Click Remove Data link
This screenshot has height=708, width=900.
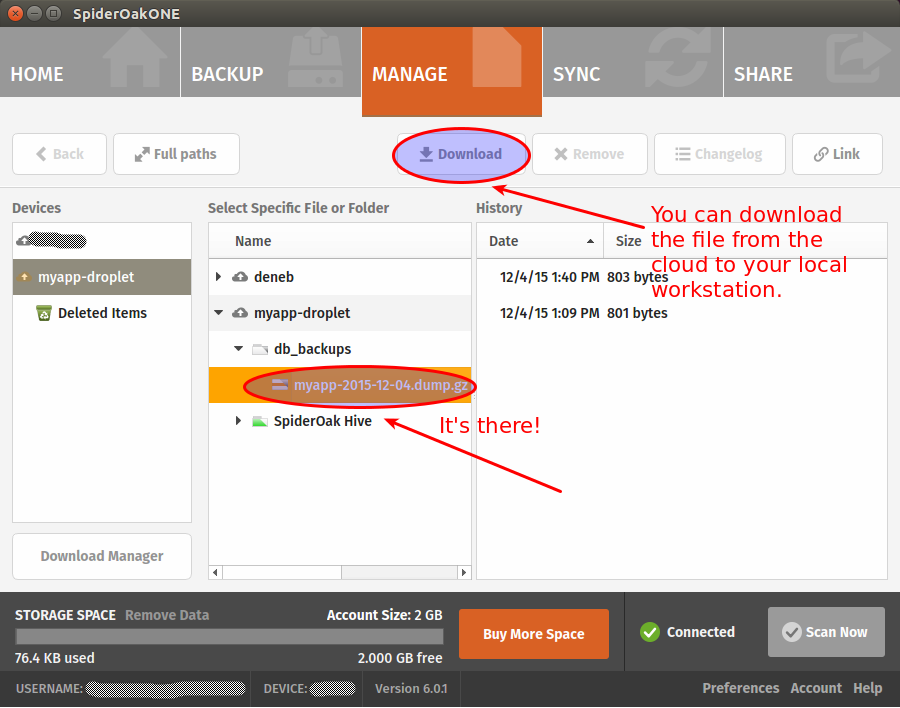[167, 615]
